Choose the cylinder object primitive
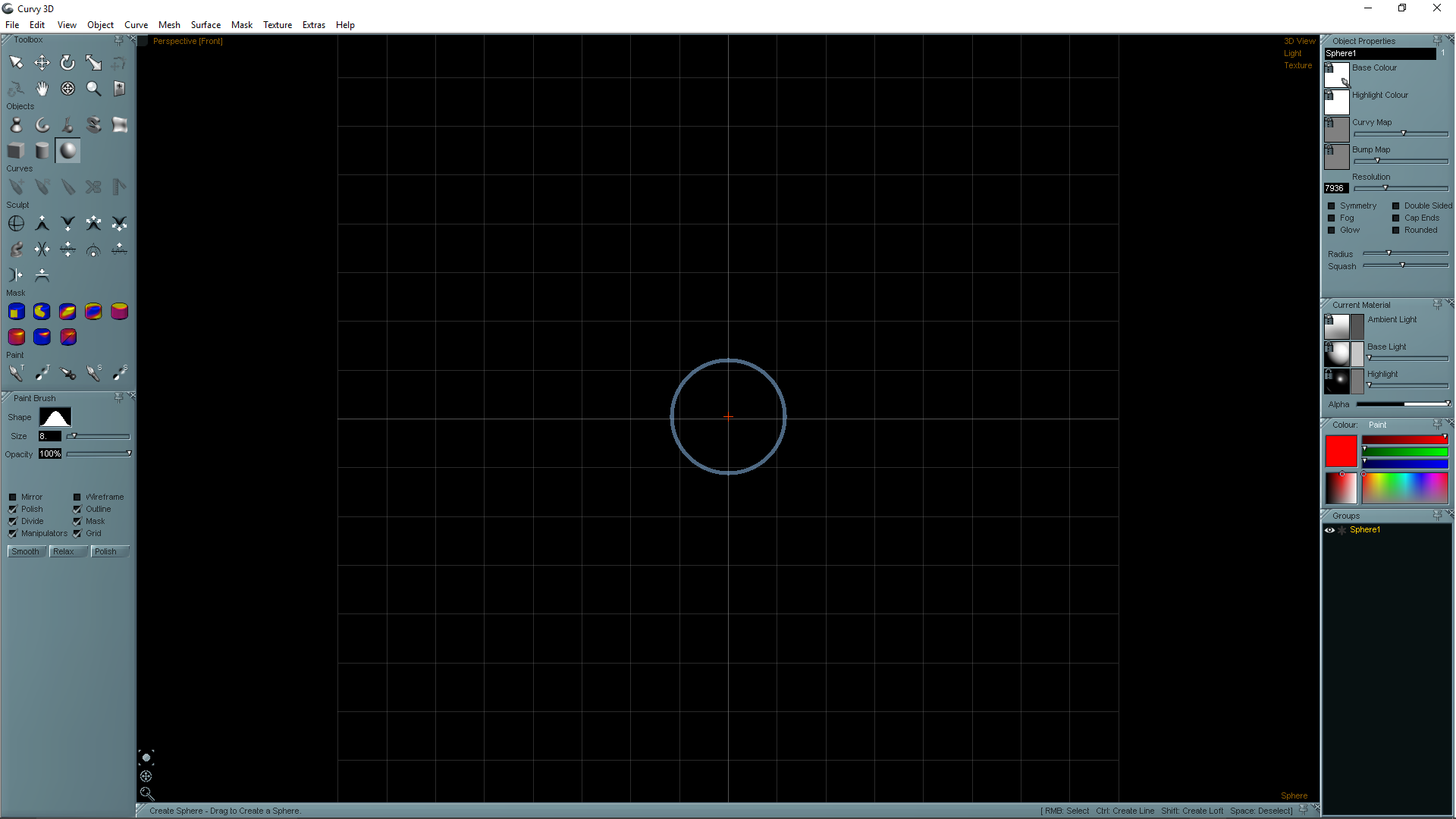 pyautogui.click(x=42, y=151)
